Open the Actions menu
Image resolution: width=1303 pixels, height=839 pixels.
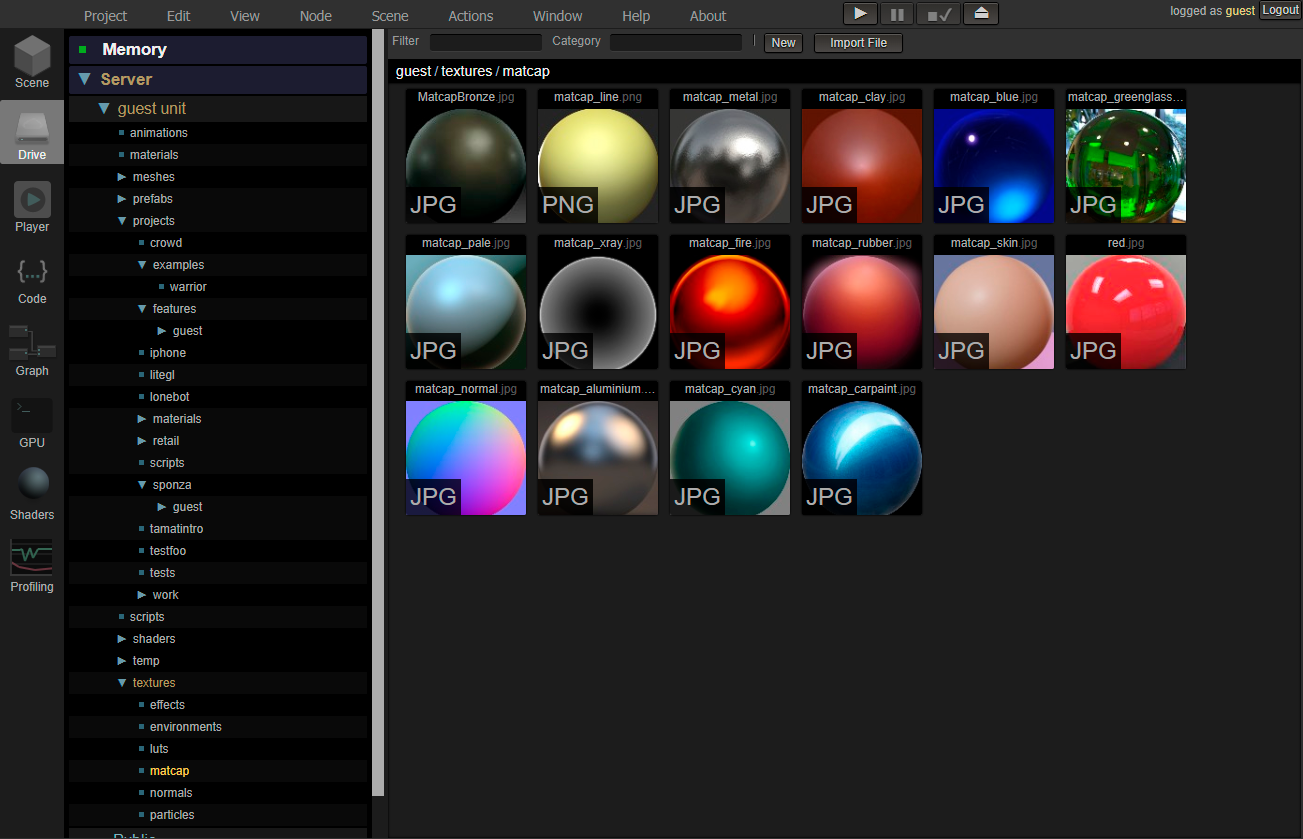pyautogui.click(x=470, y=15)
